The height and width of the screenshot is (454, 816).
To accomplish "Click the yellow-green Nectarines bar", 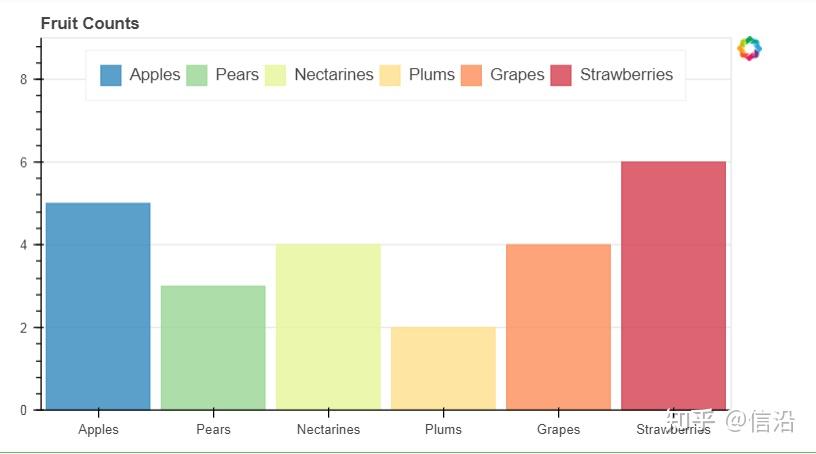I will [x=328, y=326].
